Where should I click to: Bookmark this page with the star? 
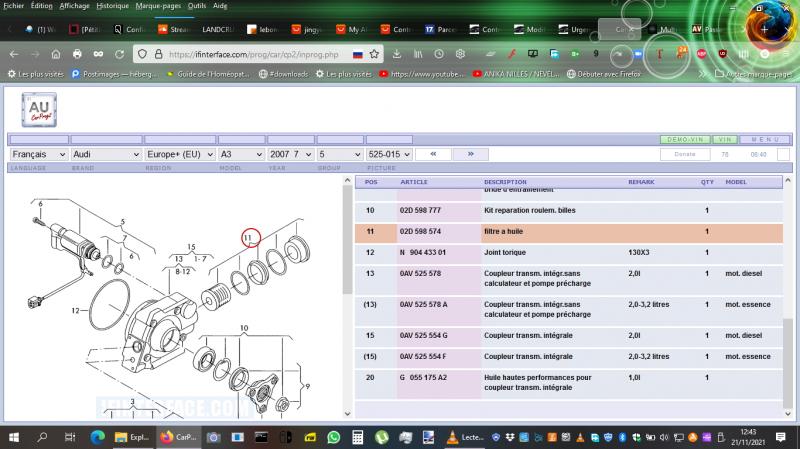point(374,54)
